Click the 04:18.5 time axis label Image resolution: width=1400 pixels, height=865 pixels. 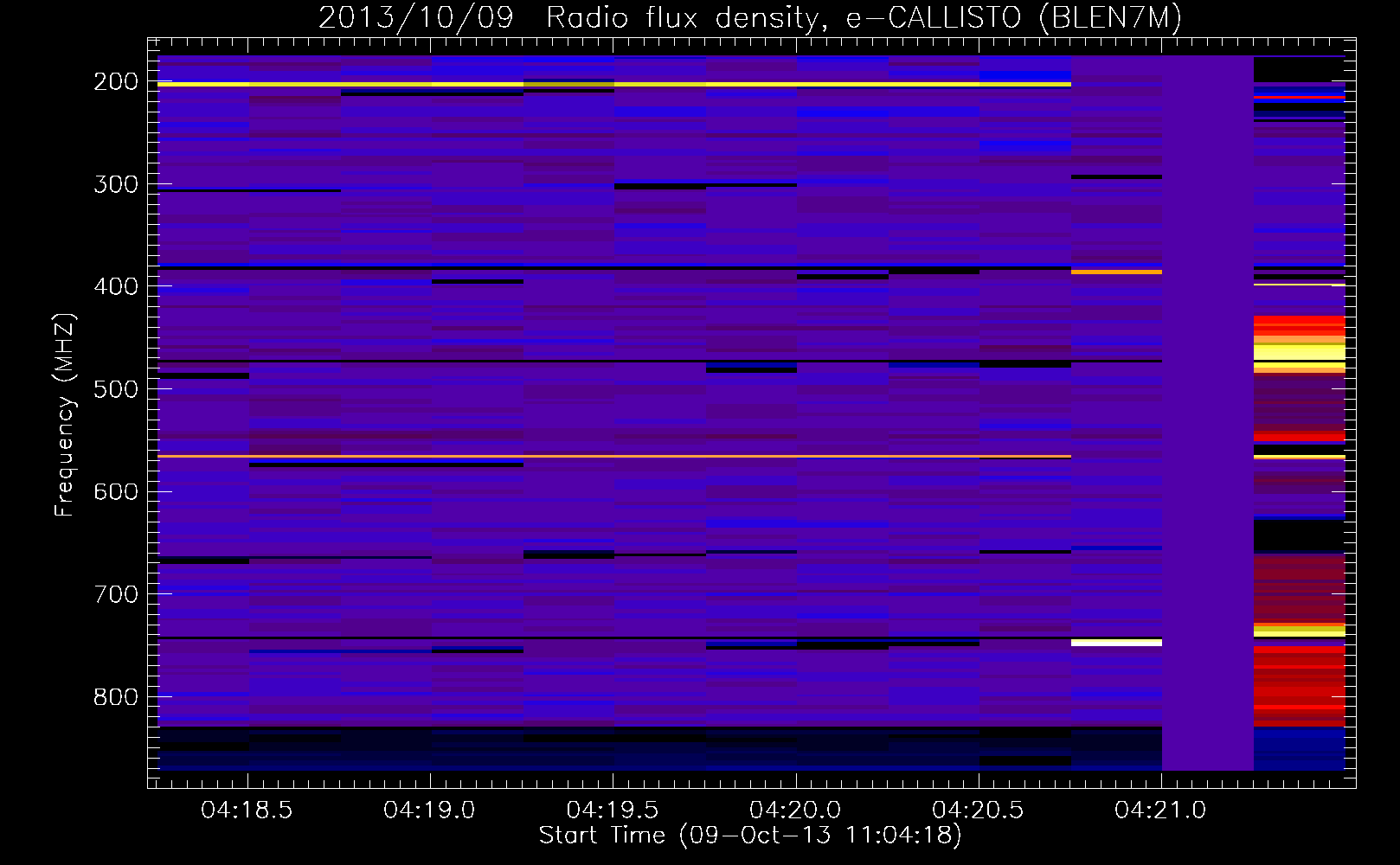click(247, 811)
